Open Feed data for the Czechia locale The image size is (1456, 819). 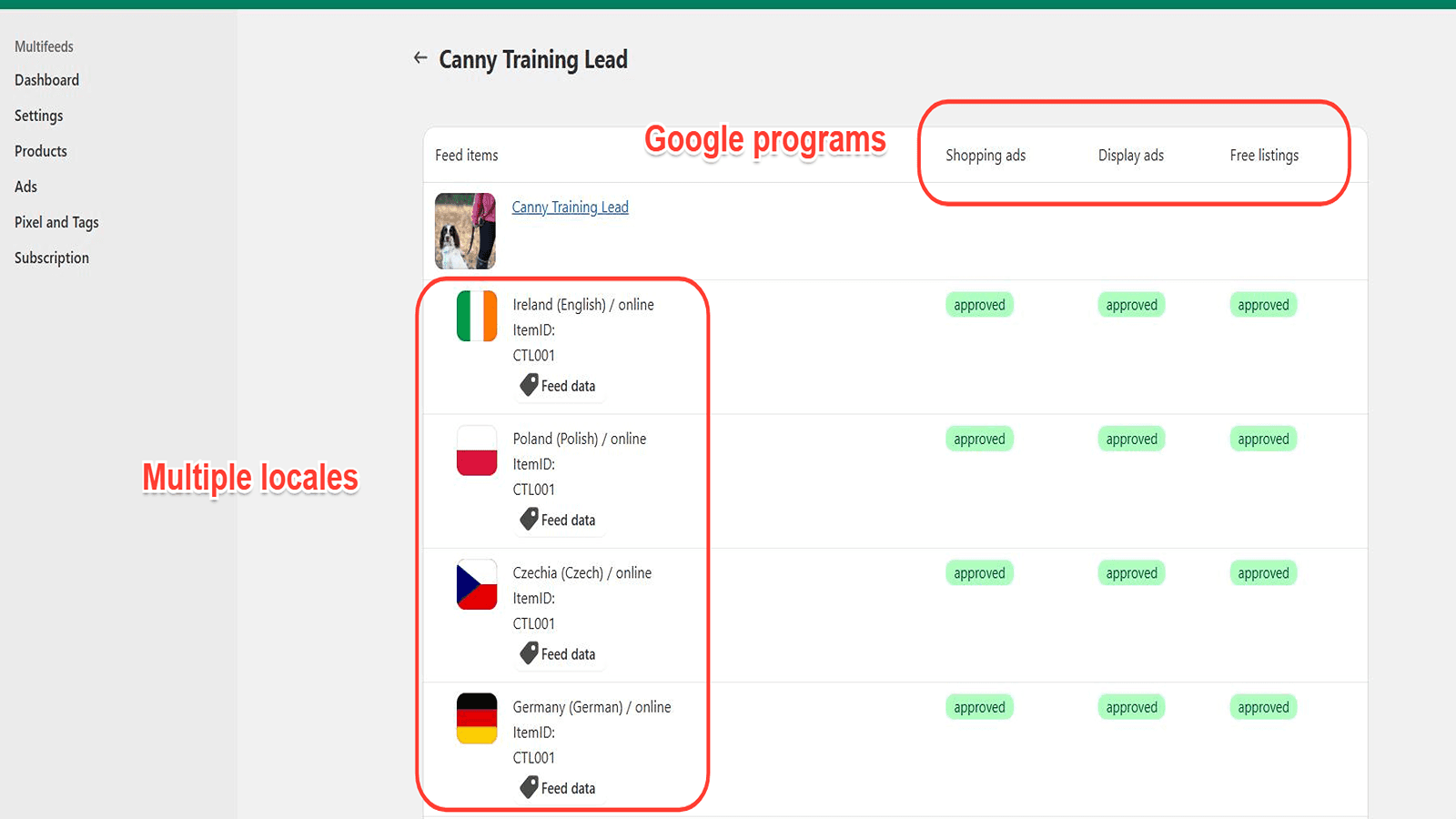pos(559,653)
